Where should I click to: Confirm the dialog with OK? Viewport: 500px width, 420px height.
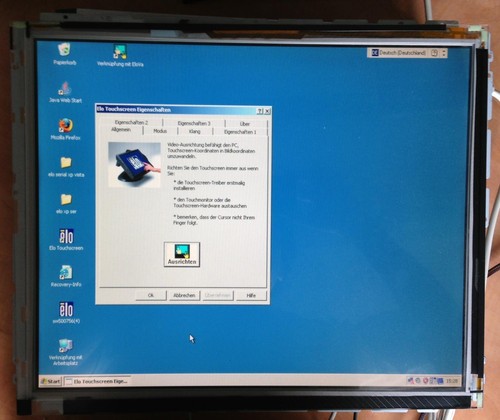[151, 295]
